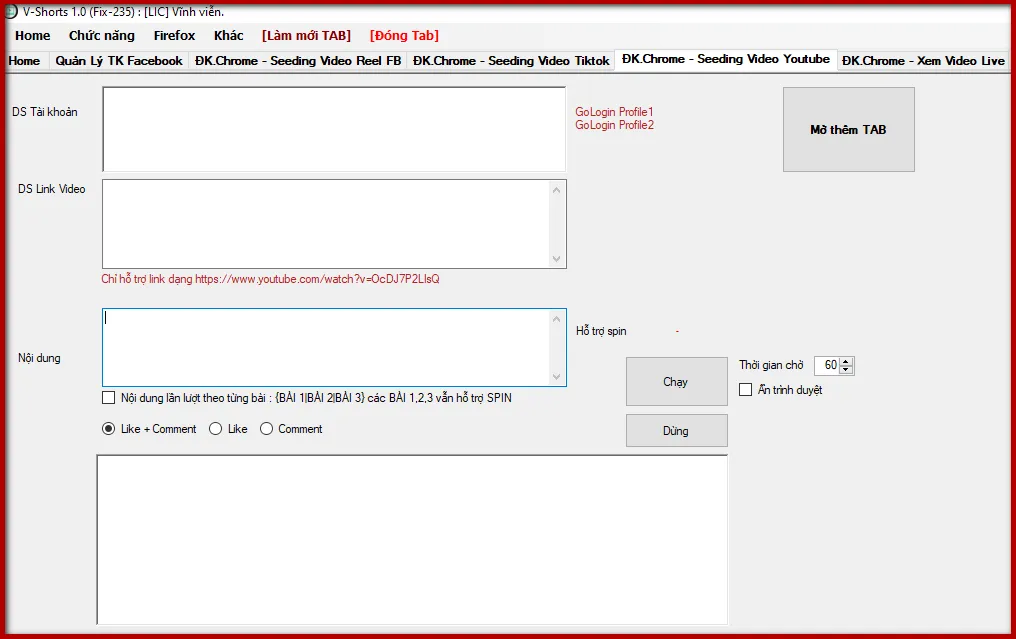Click the Nội dung label left of the text box
The width and height of the screenshot is (1016, 639).
pyautogui.click(x=40, y=358)
